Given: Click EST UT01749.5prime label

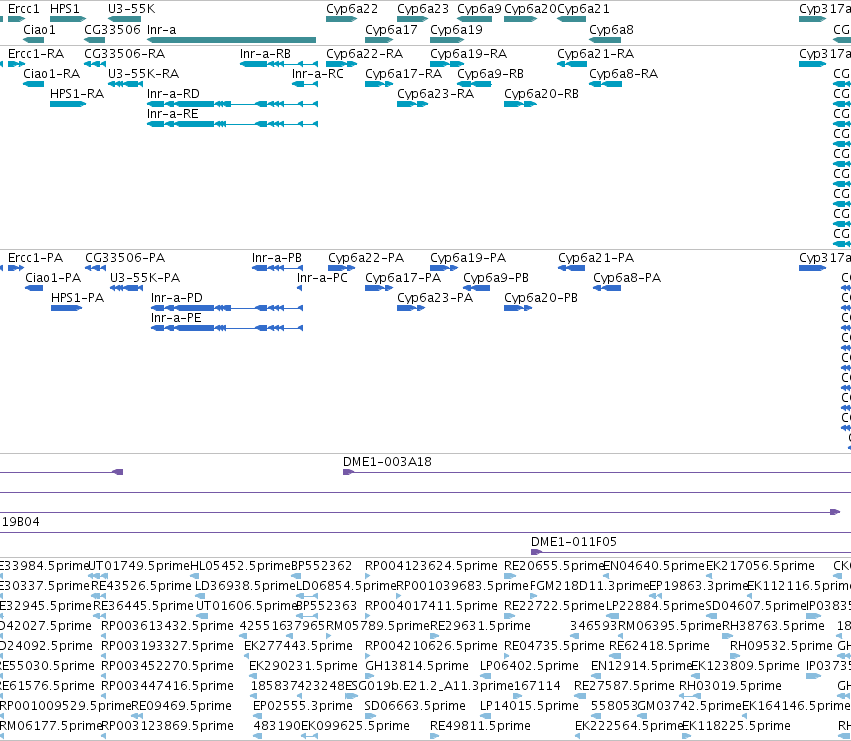Looking at the screenshot, I should coord(139,566).
